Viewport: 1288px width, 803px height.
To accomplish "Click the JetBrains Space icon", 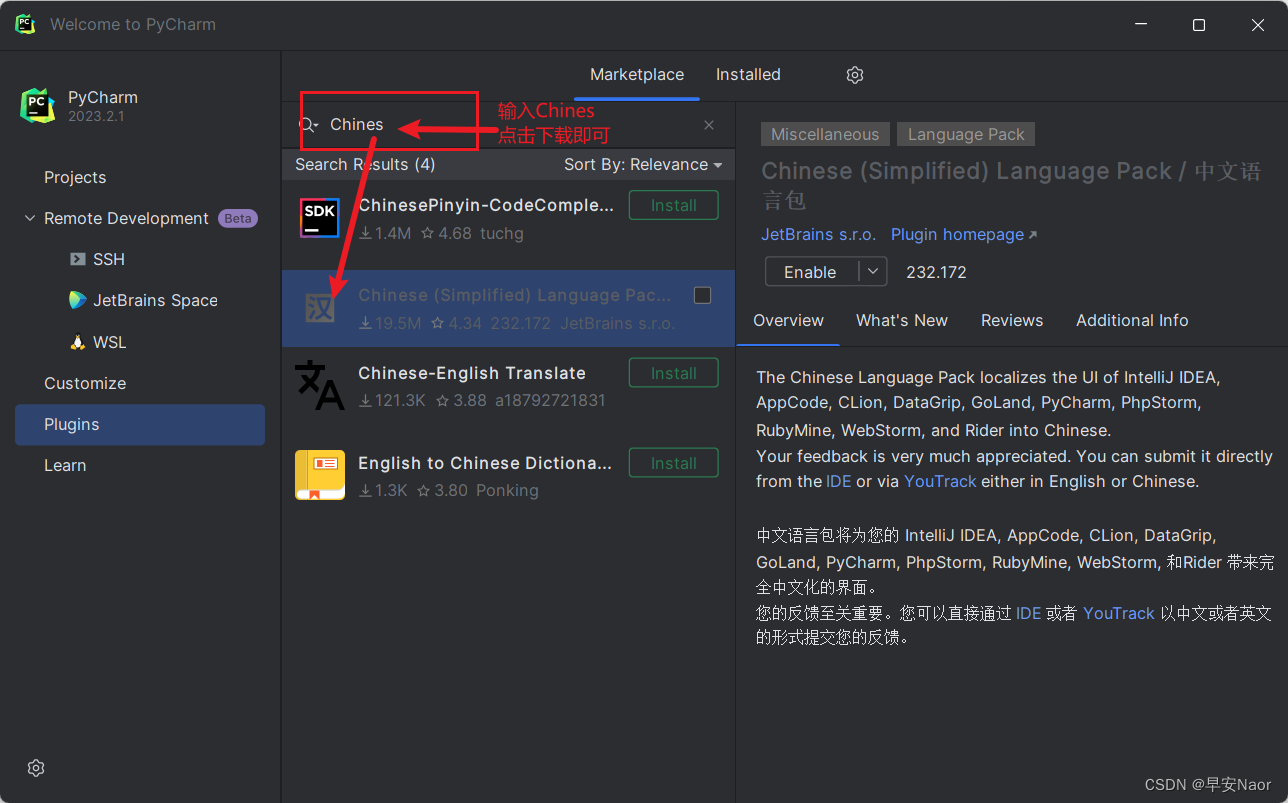I will click(x=77, y=300).
